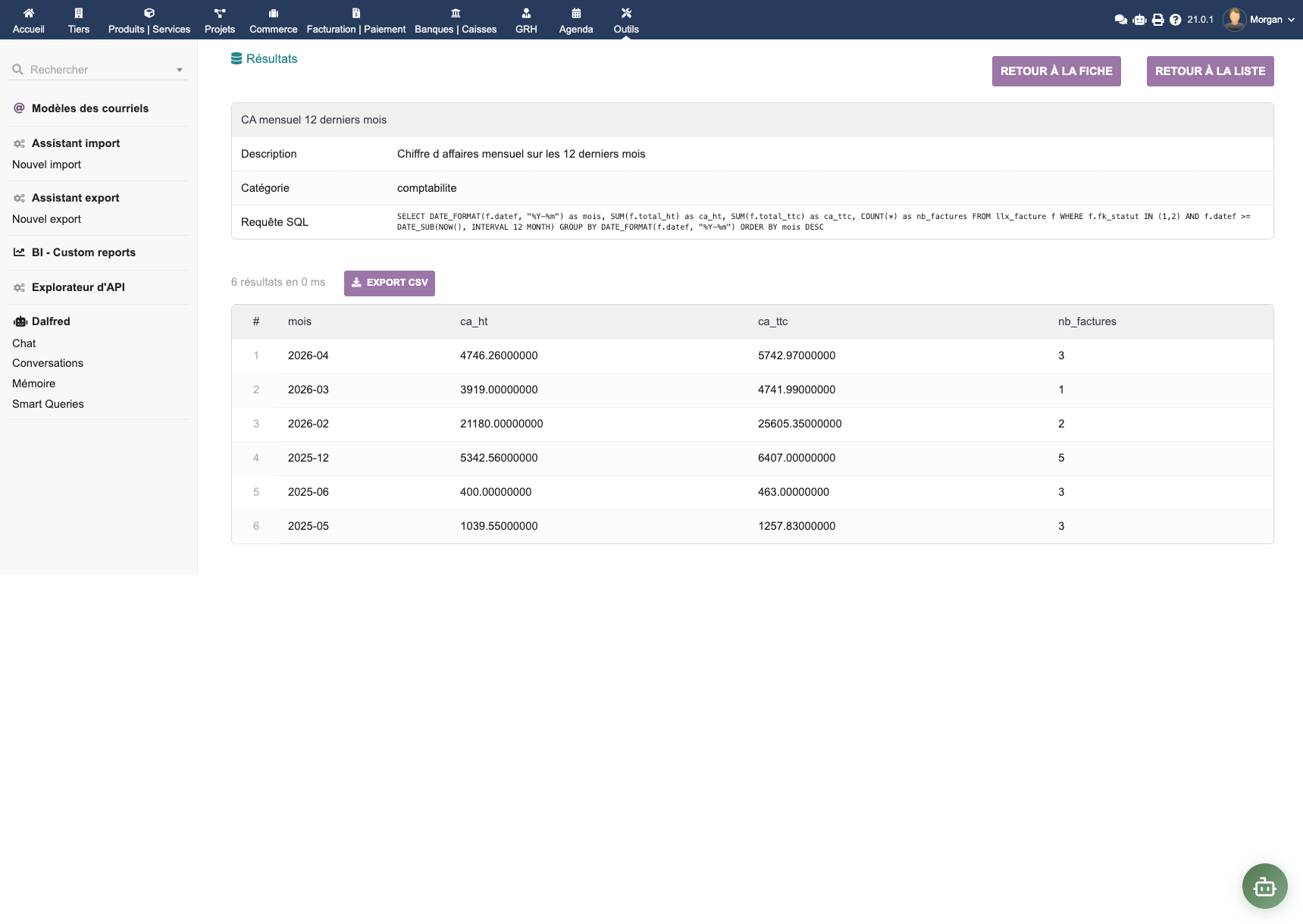Open Smart Queries in the sidebar
Viewport: 1303px width, 924px height.
(48, 404)
